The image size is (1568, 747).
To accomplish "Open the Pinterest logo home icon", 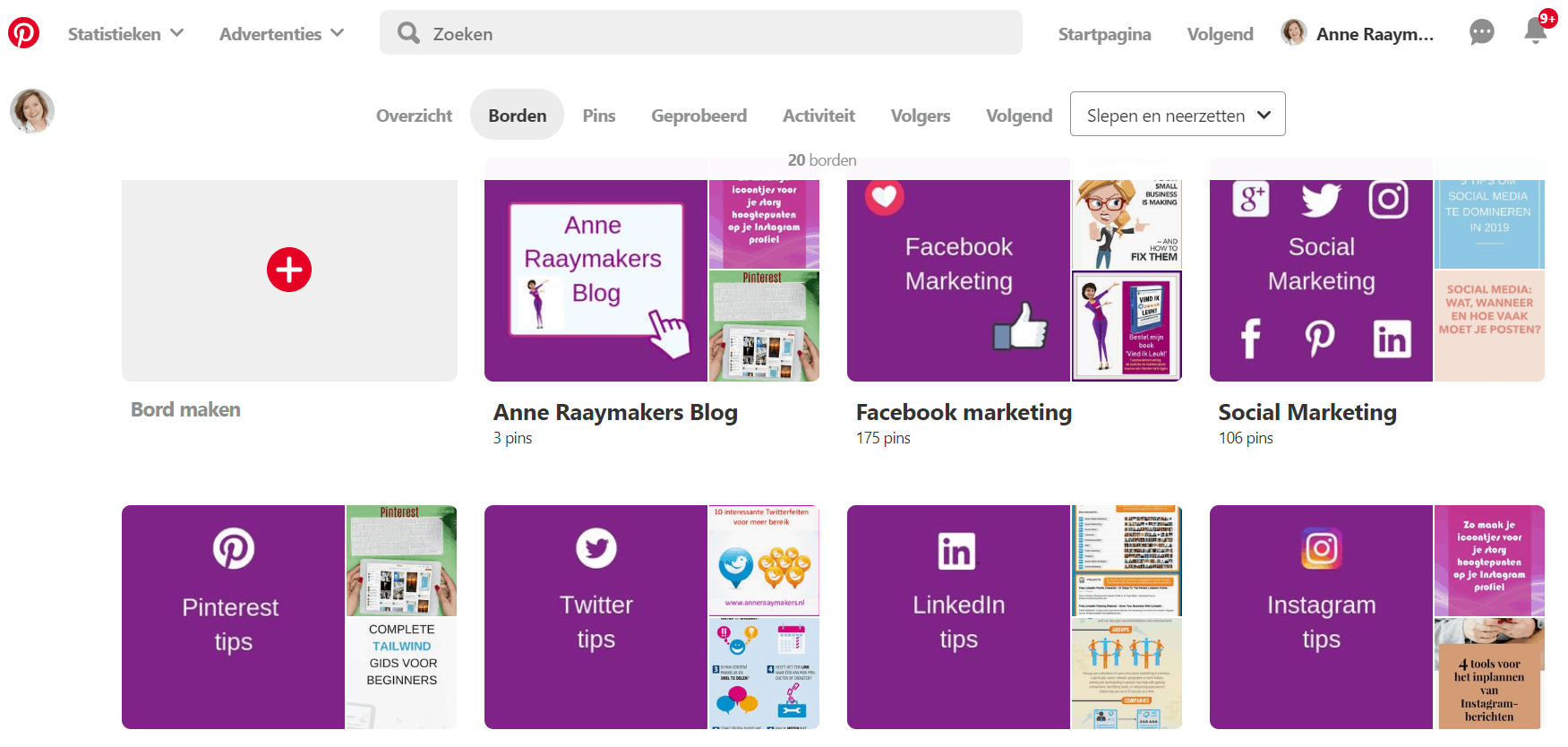I will tap(24, 33).
